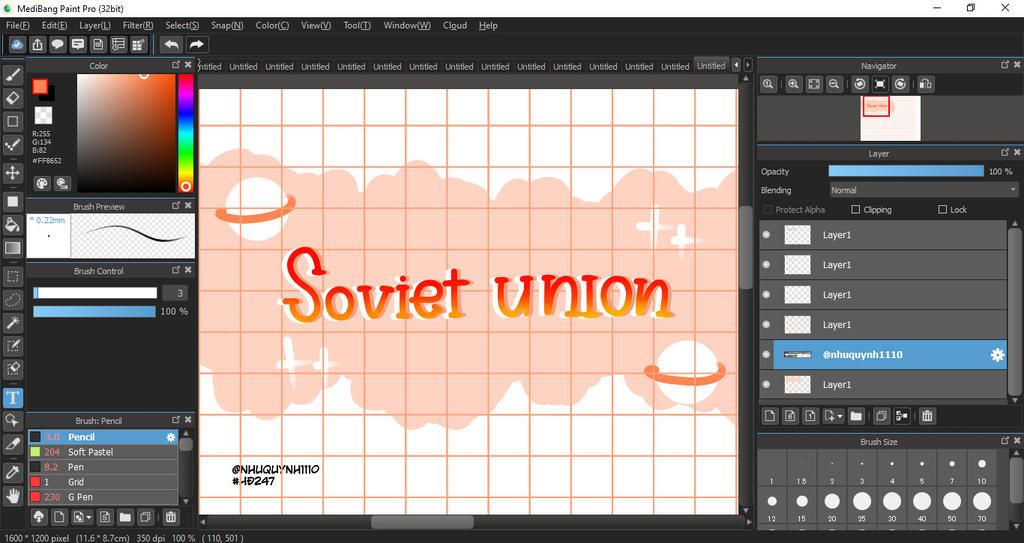Click Navigator zoom in icon
This screenshot has width=1024, height=543.
pyautogui.click(x=793, y=84)
